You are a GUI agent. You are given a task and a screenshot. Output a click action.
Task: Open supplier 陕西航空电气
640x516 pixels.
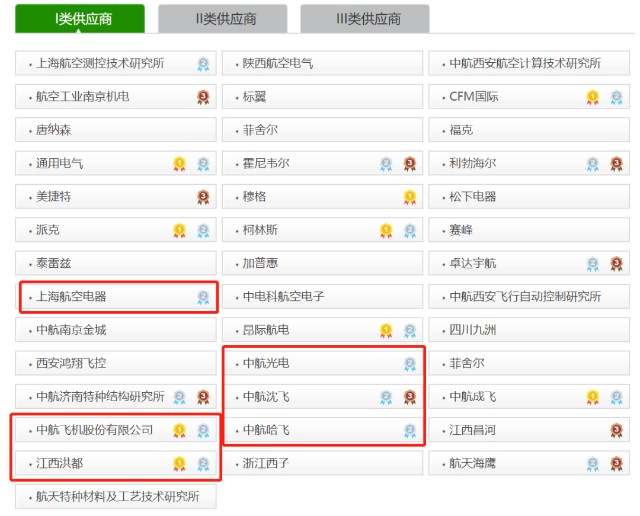click(322, 63)
